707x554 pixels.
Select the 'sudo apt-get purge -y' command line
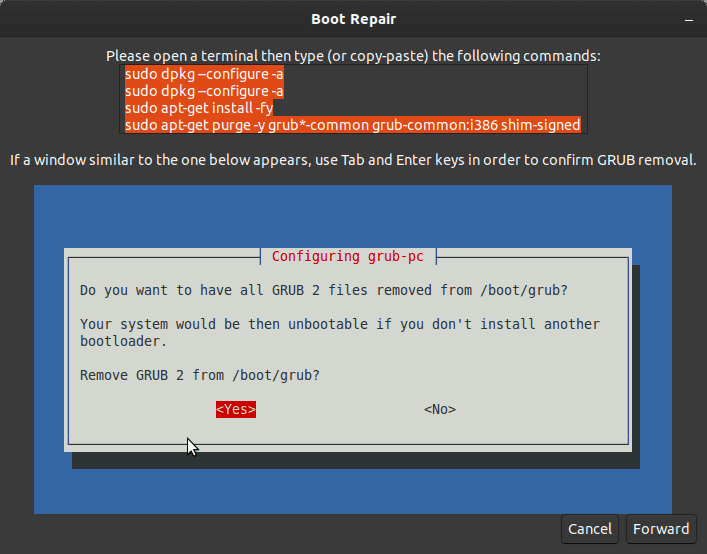(x=353, y=125)
